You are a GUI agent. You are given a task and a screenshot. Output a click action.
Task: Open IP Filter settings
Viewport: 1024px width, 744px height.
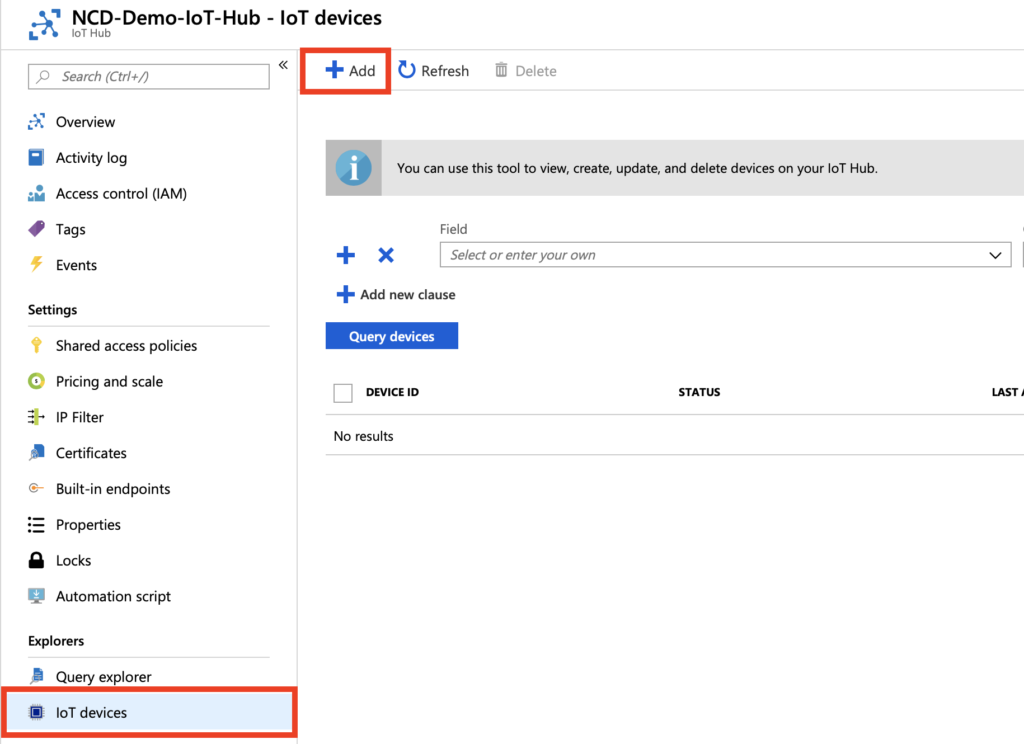80,417
